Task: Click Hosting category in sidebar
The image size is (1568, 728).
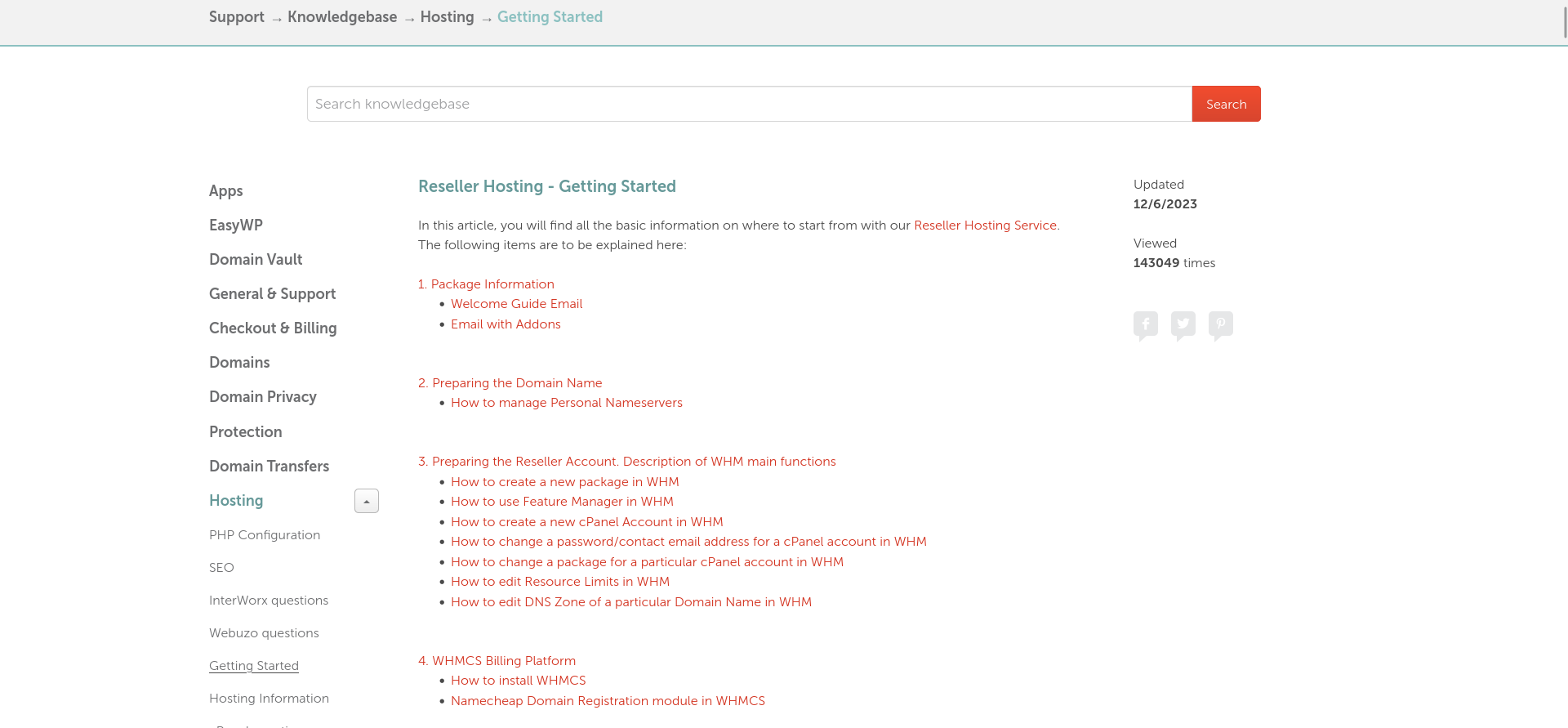Action: (236, 500)
